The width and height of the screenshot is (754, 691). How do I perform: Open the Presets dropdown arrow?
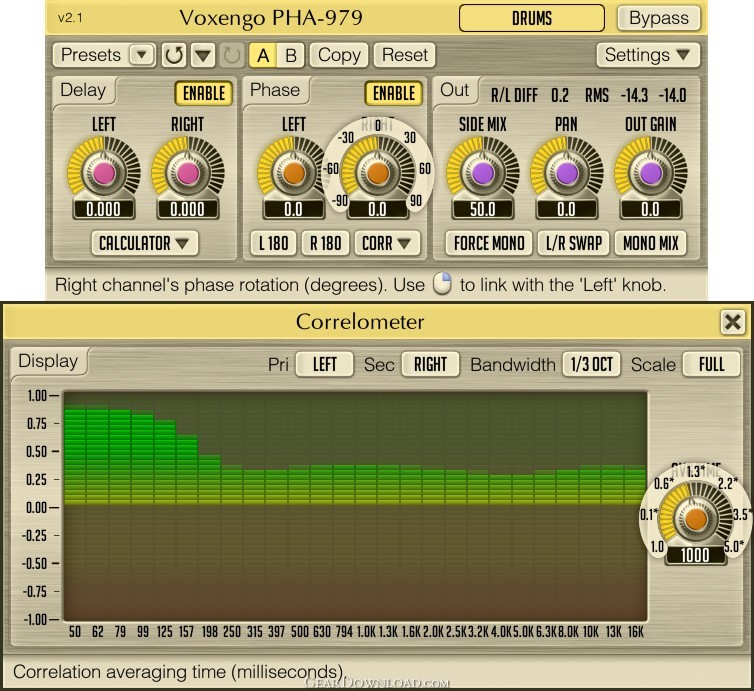[141, 55]
